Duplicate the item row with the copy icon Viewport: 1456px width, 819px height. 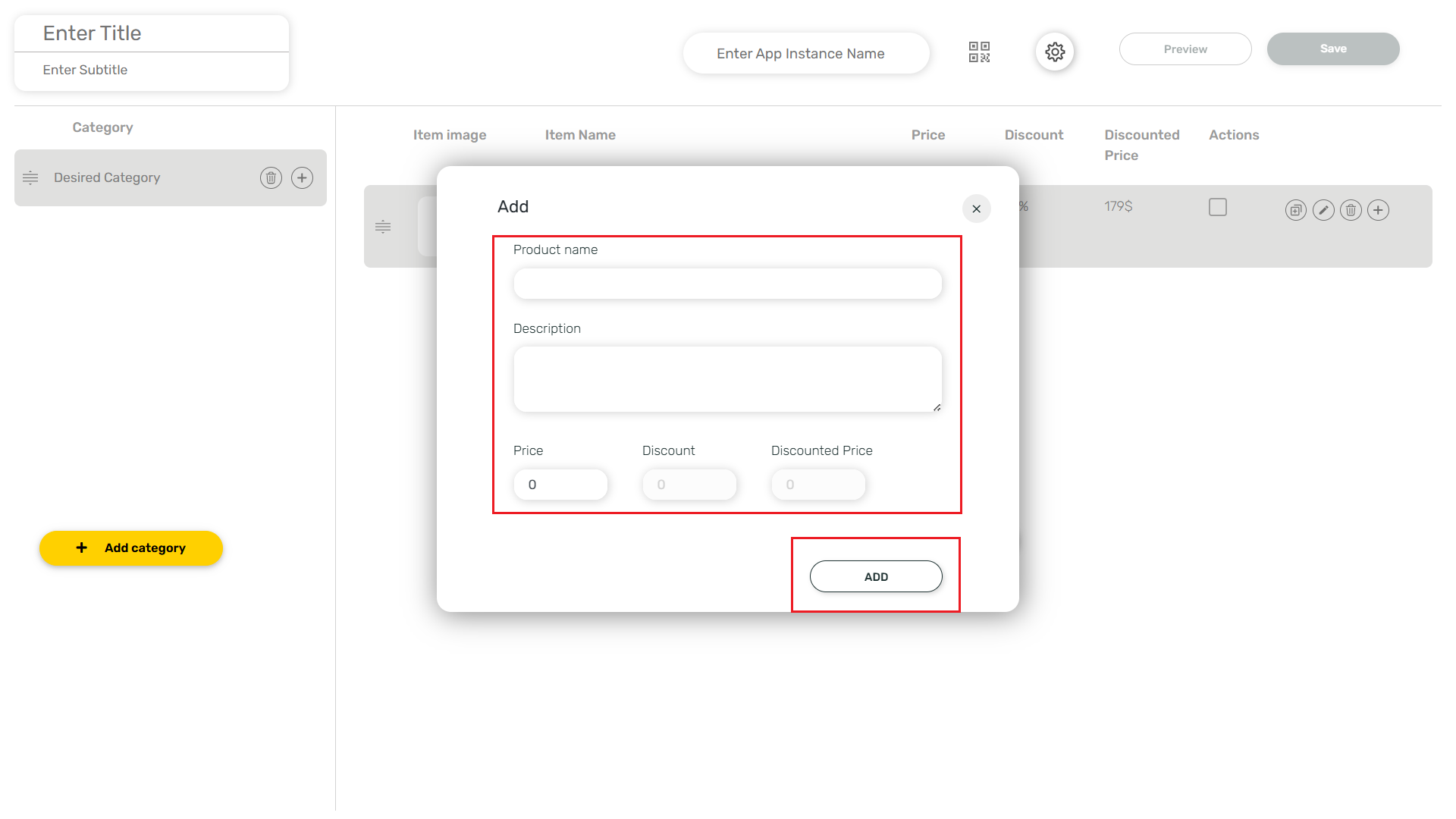pyautogui.click(x=1295, y=210)
